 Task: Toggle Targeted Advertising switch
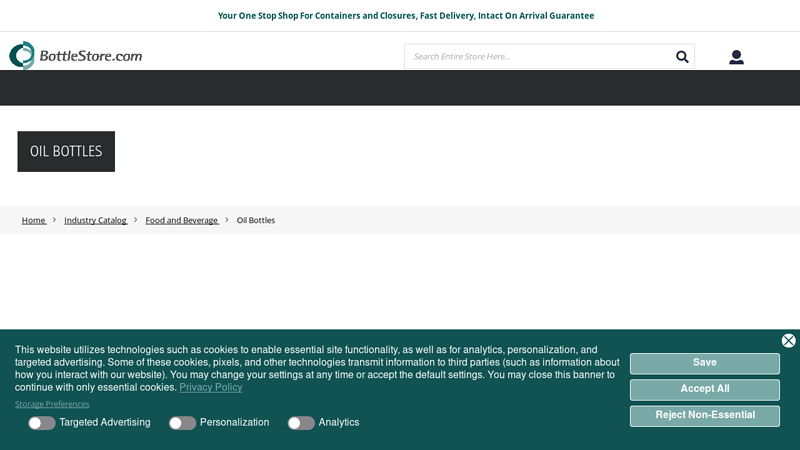(x=41, y=423)
